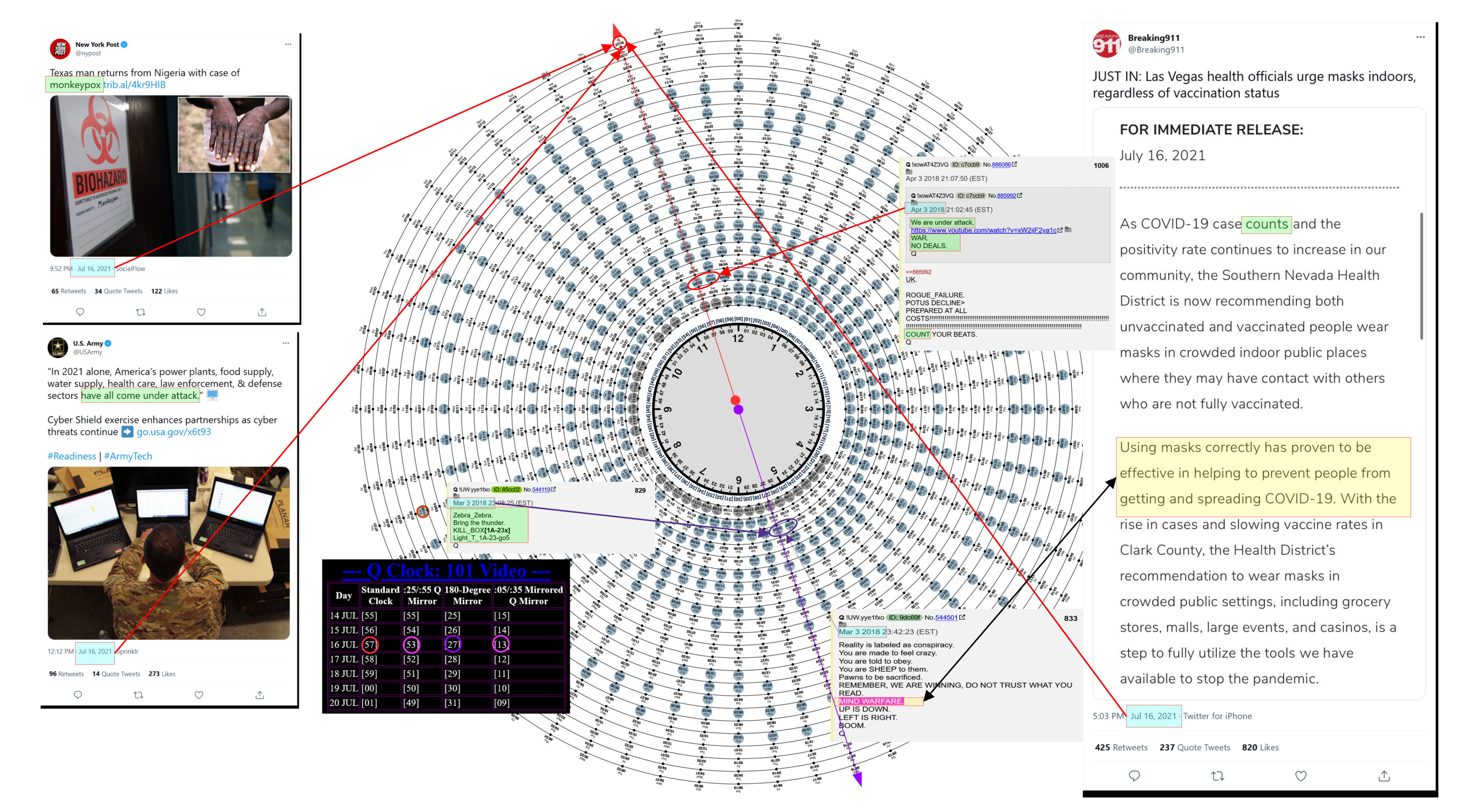Retweet the Breaking911 Las Vegas masks tweet
This screenshot has width=1477, height=812.
(x=1217, y=775)
